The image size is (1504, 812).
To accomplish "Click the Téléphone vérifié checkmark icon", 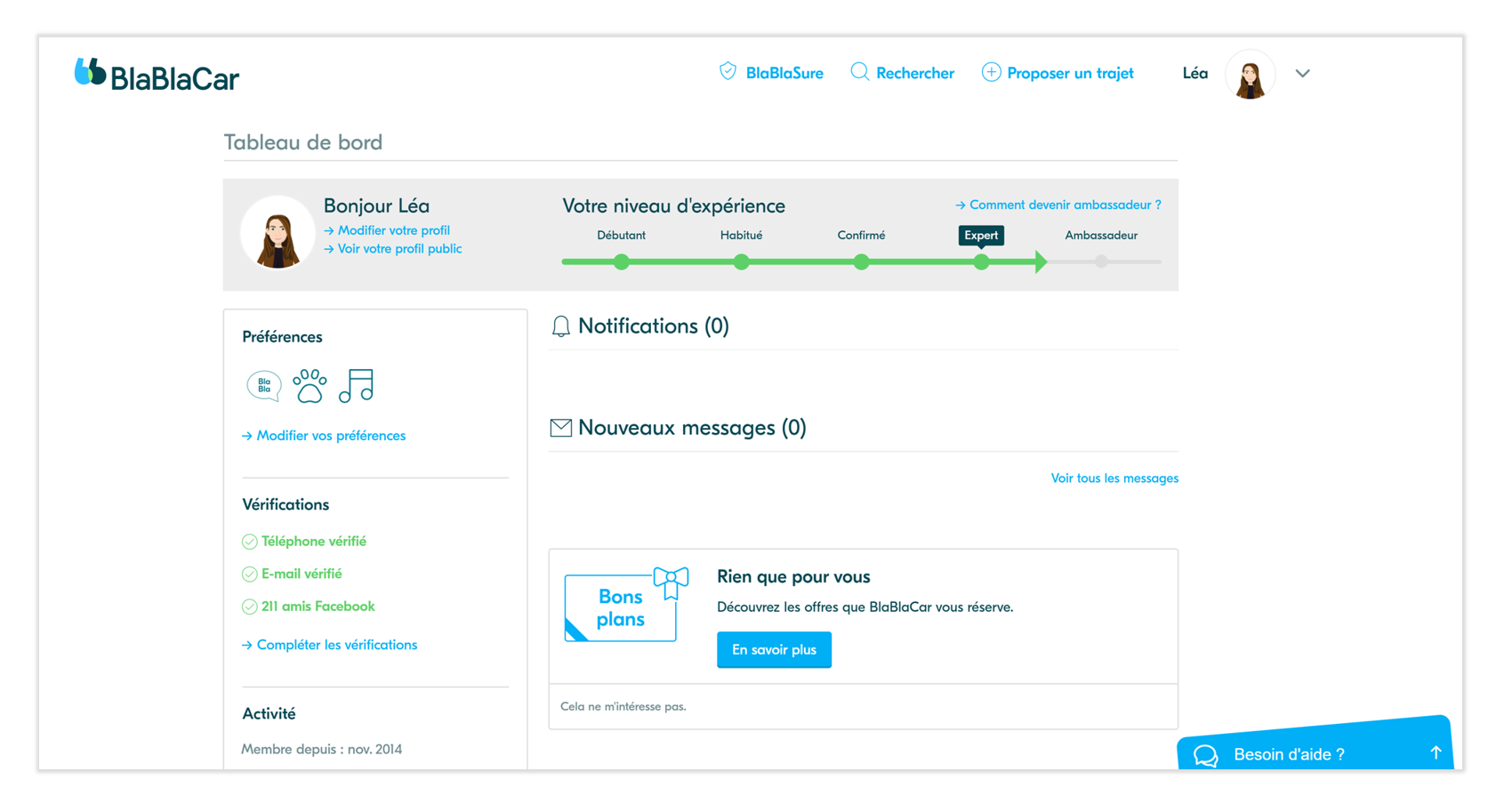I will tap(250, 542).
